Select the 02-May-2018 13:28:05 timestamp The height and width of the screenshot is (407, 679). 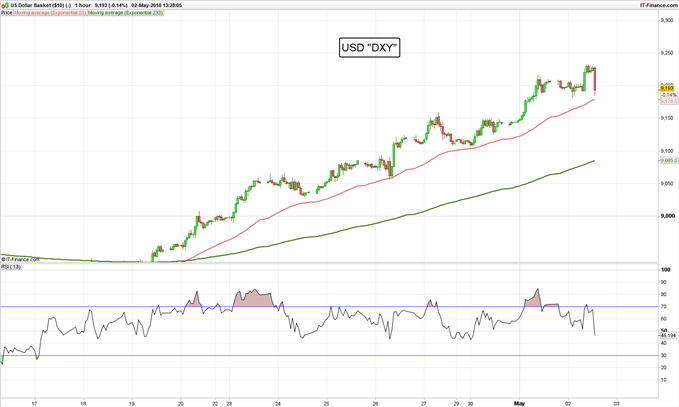pyautogui.click(x=156, y=6)
